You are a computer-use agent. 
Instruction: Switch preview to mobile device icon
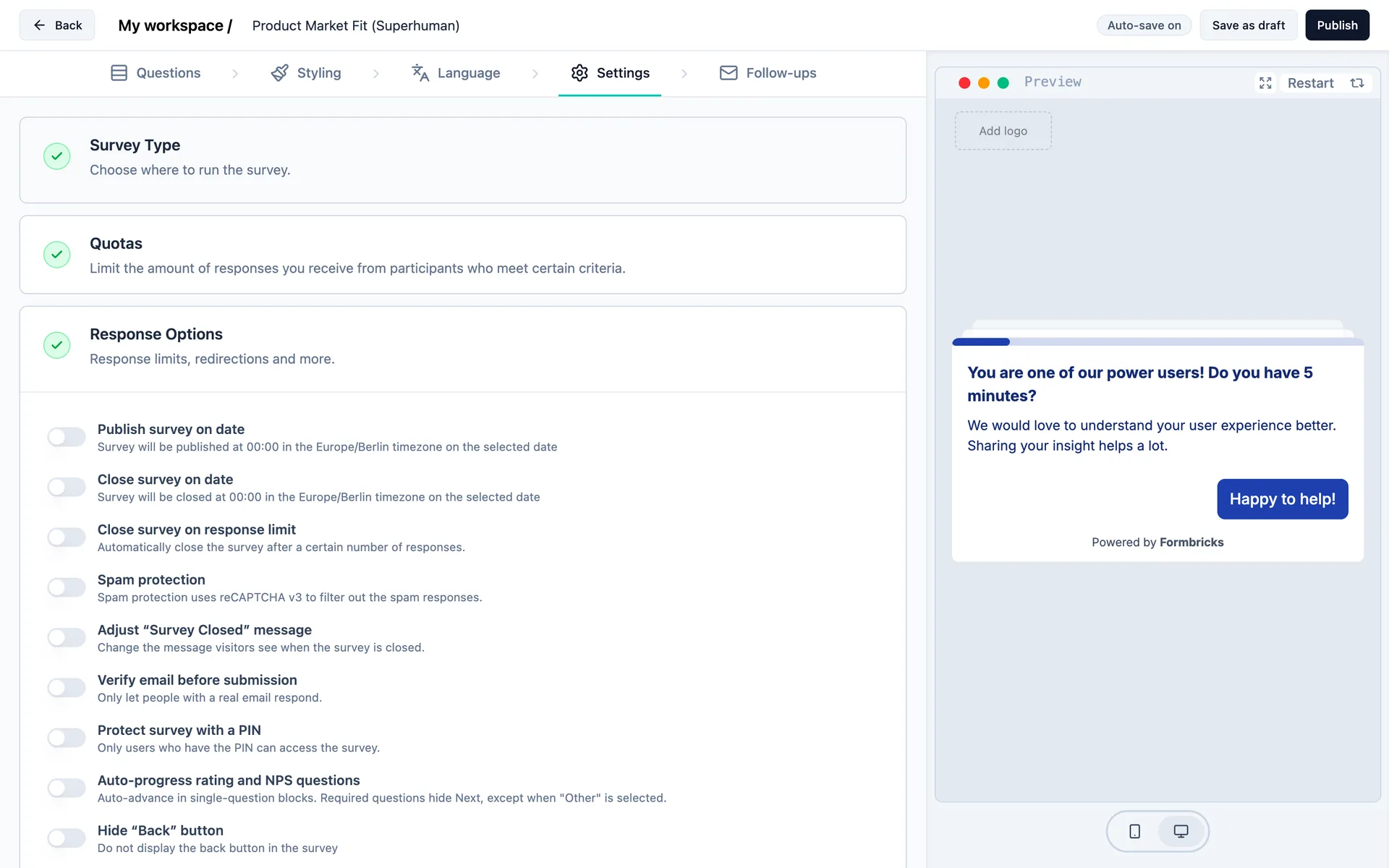click(x=1134, y=831)
